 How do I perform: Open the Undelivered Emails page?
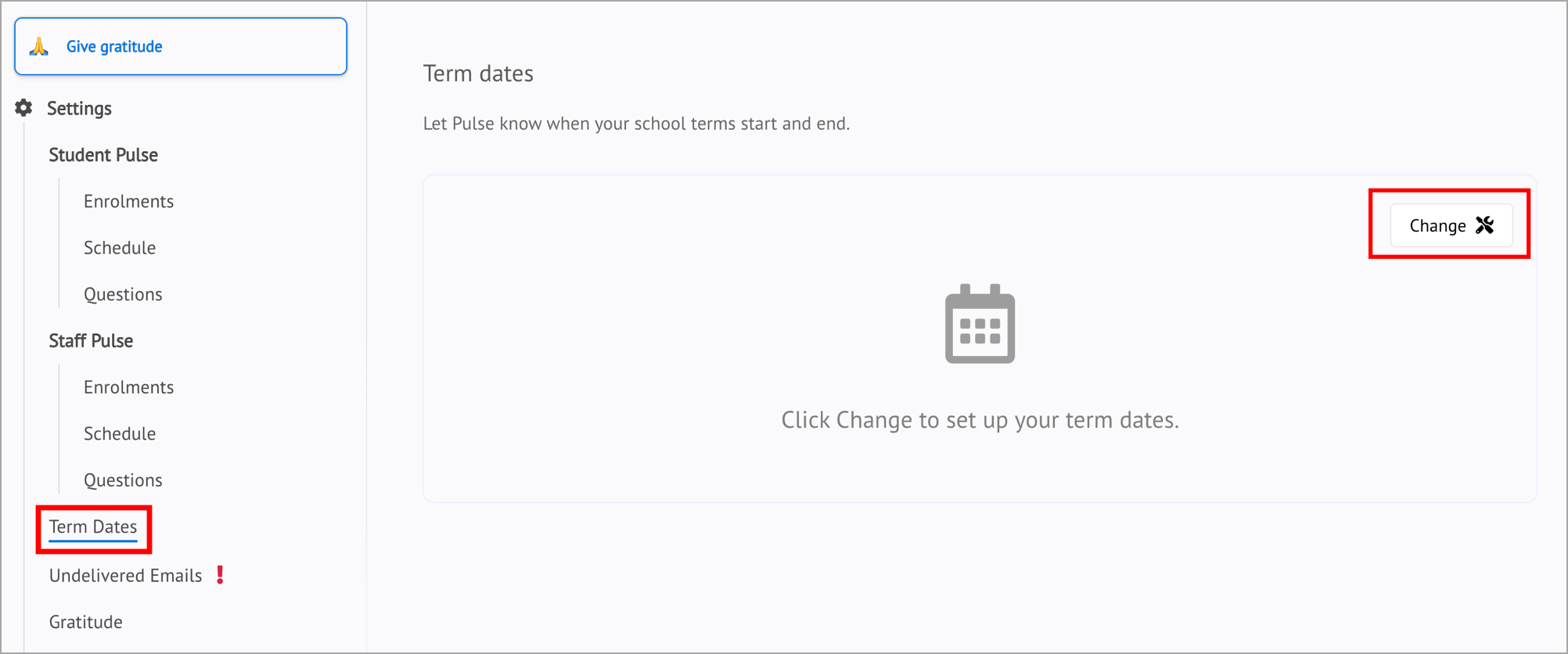pyautogui.click(x=125, y=575)
